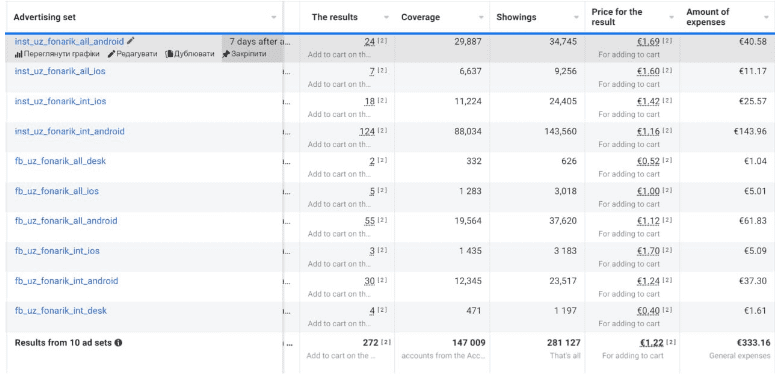Click the results value 30
The width and height of the screenshot is (781, 374).
(370, 281)
